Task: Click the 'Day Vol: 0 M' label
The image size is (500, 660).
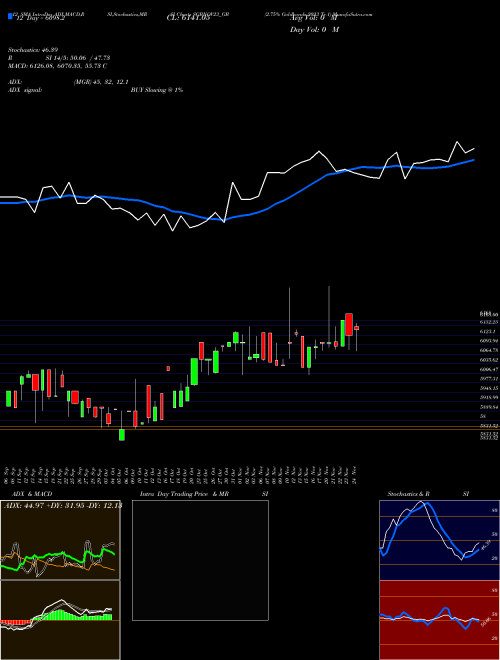Action: pyautogui.click(x=314, y=30)
